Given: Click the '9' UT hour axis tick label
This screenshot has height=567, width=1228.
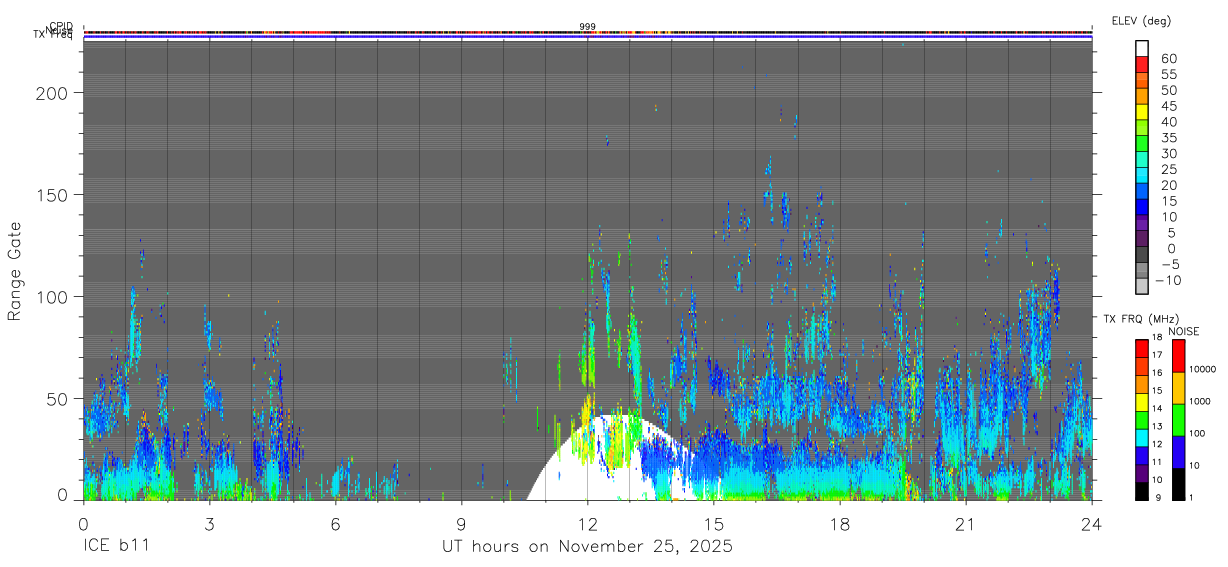Looking at the screenshot, I should (461, 523).
